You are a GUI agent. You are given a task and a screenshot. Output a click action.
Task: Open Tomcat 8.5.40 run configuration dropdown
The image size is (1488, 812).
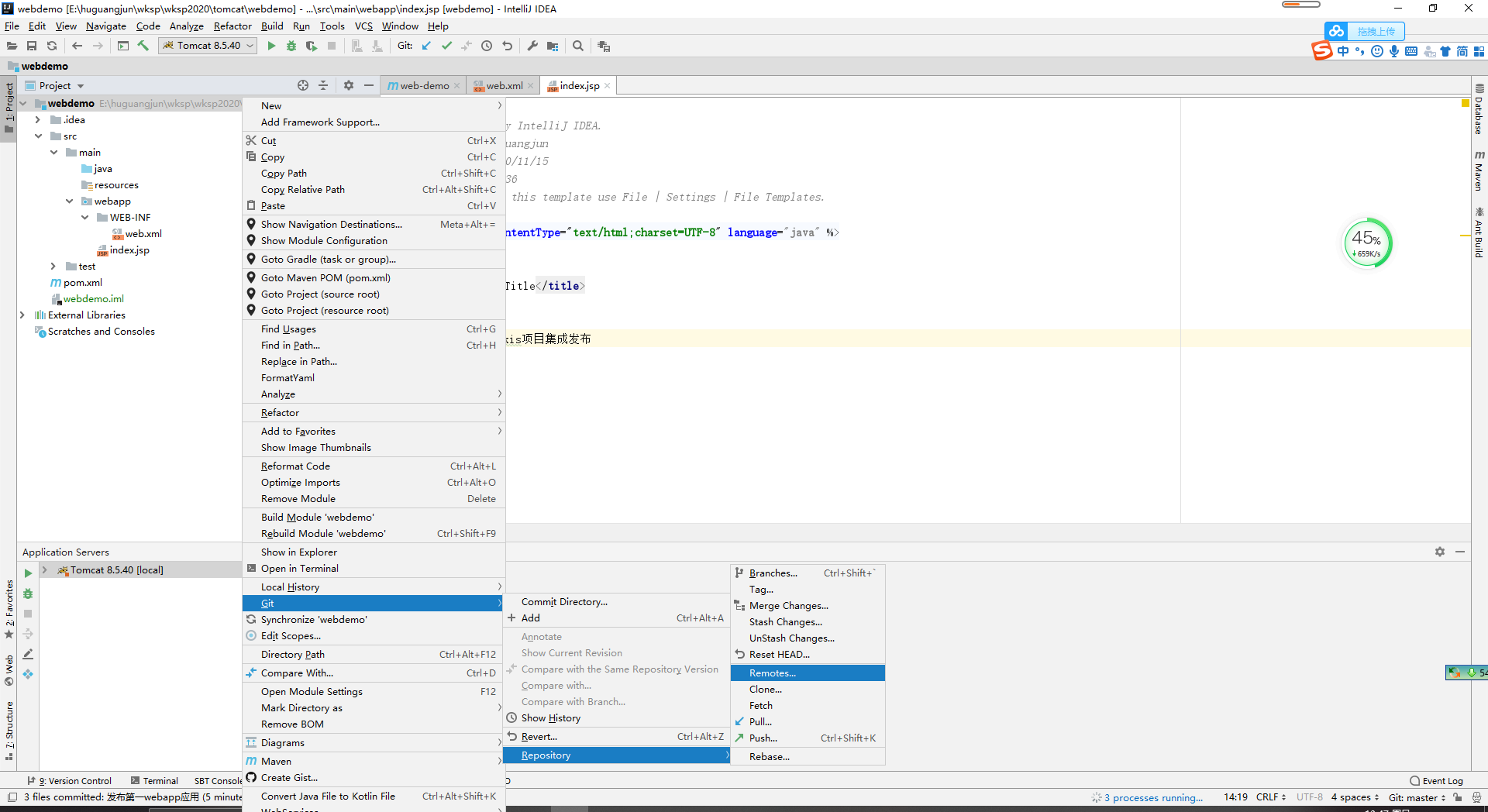click(x=208, y=46)
